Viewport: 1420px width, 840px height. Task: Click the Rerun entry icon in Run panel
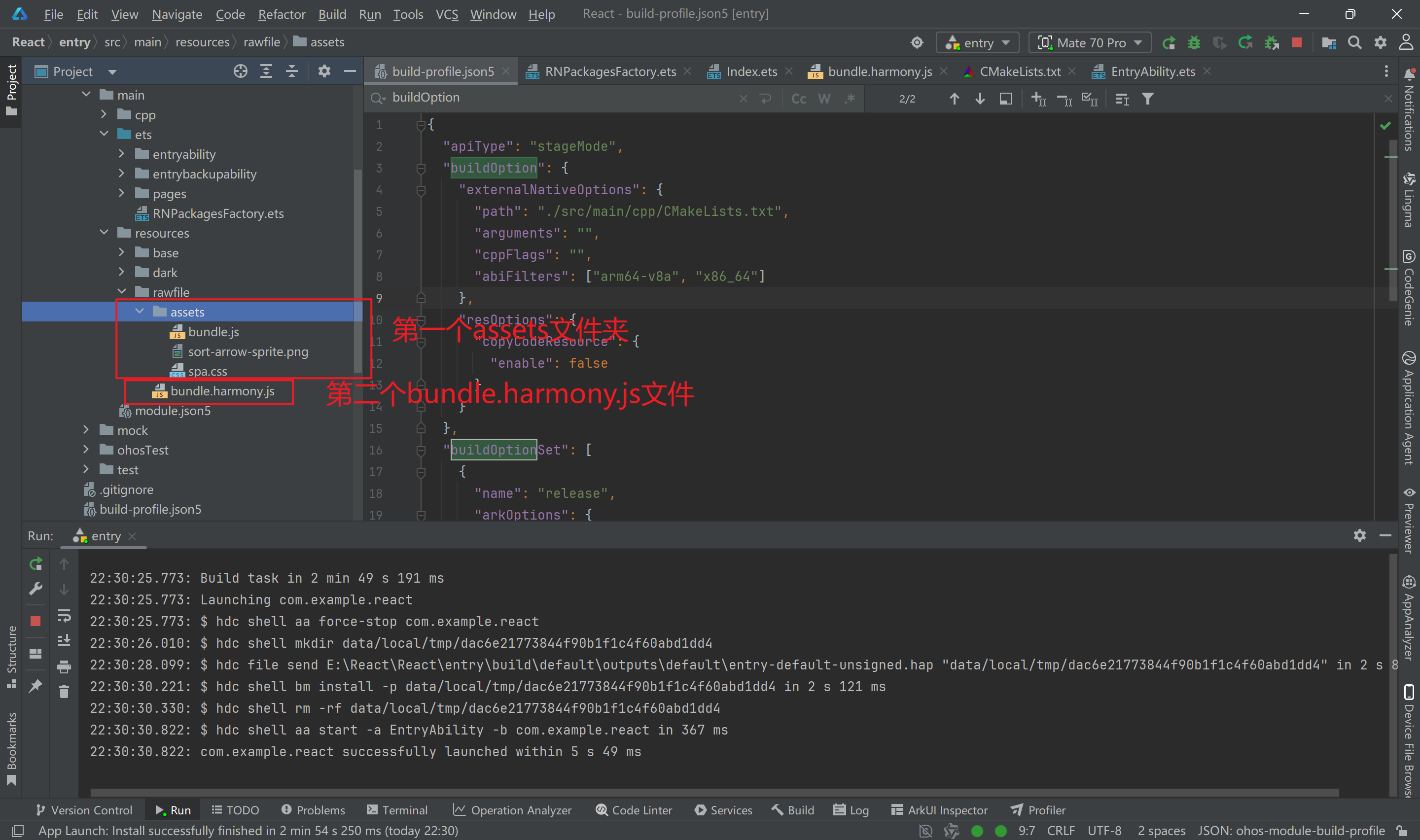coord(35,564)
